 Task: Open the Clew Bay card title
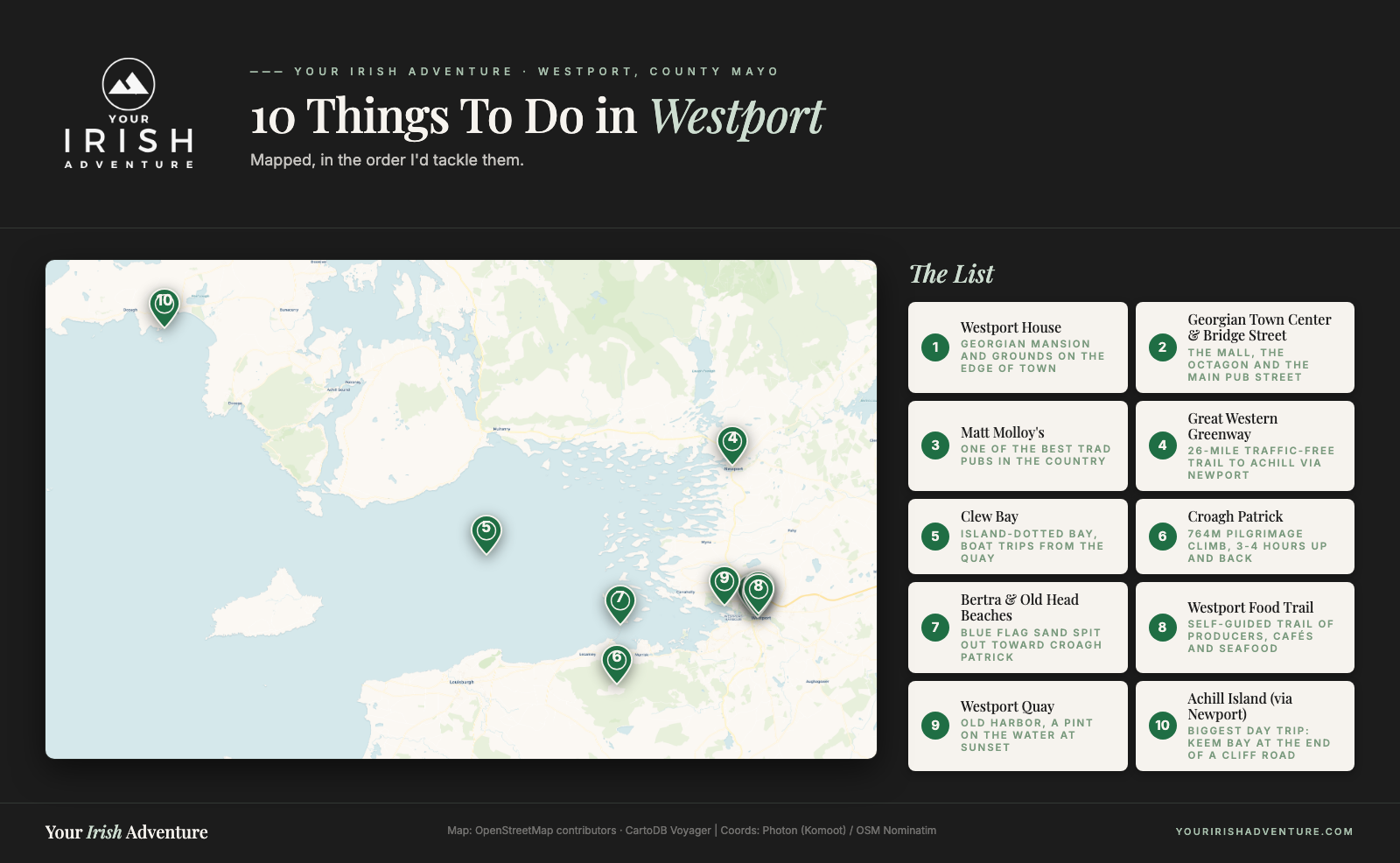click(990, 516)
